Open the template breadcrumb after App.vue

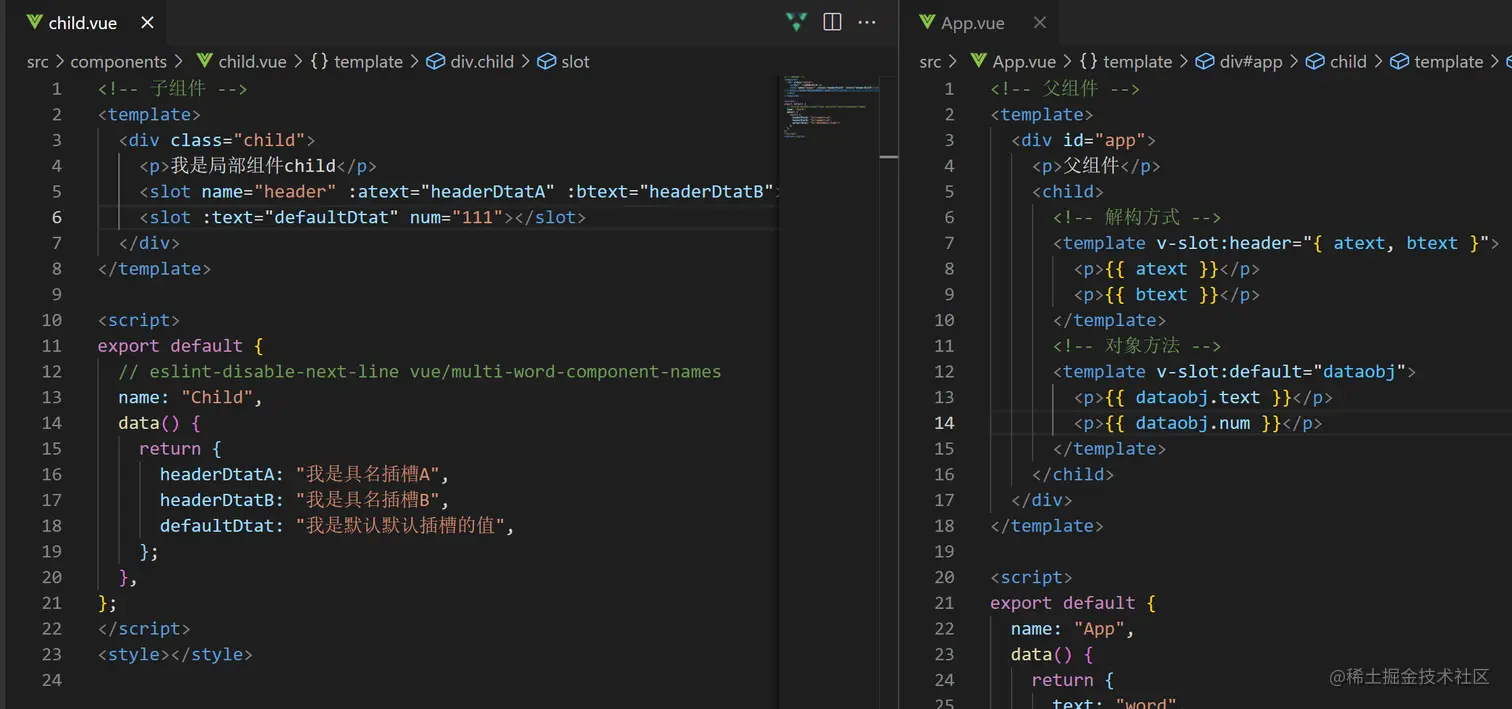1137,62
